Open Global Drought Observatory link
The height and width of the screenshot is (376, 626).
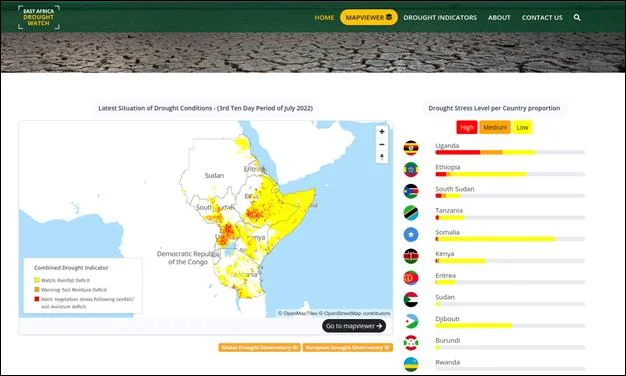click(260, 348)
